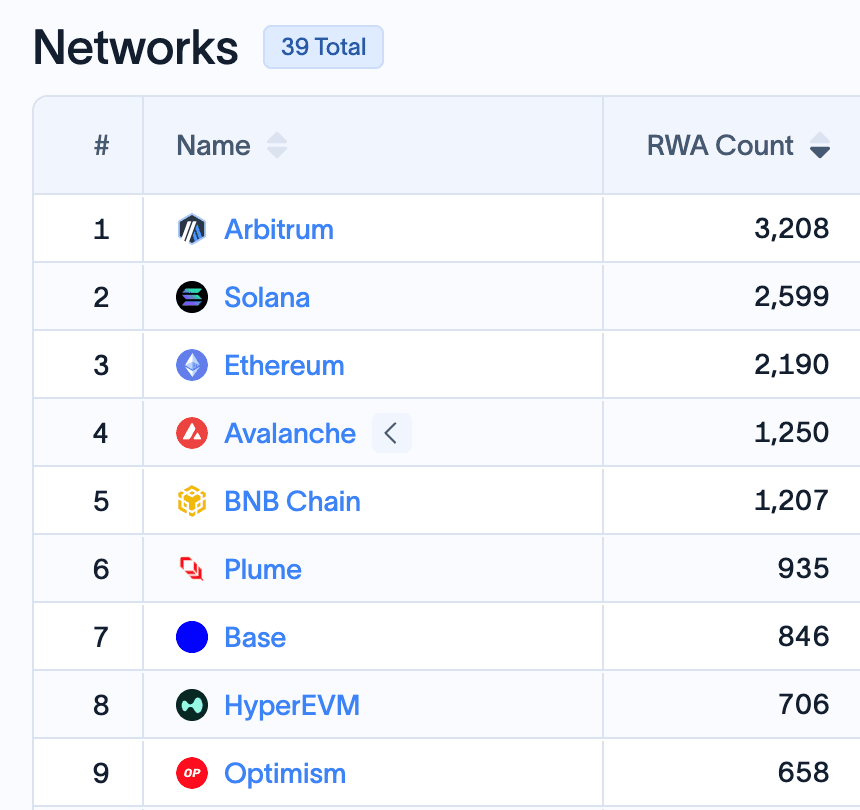Select the RWA count value 2,190
Screen dimensions: 860x810
tap(791, 365)
